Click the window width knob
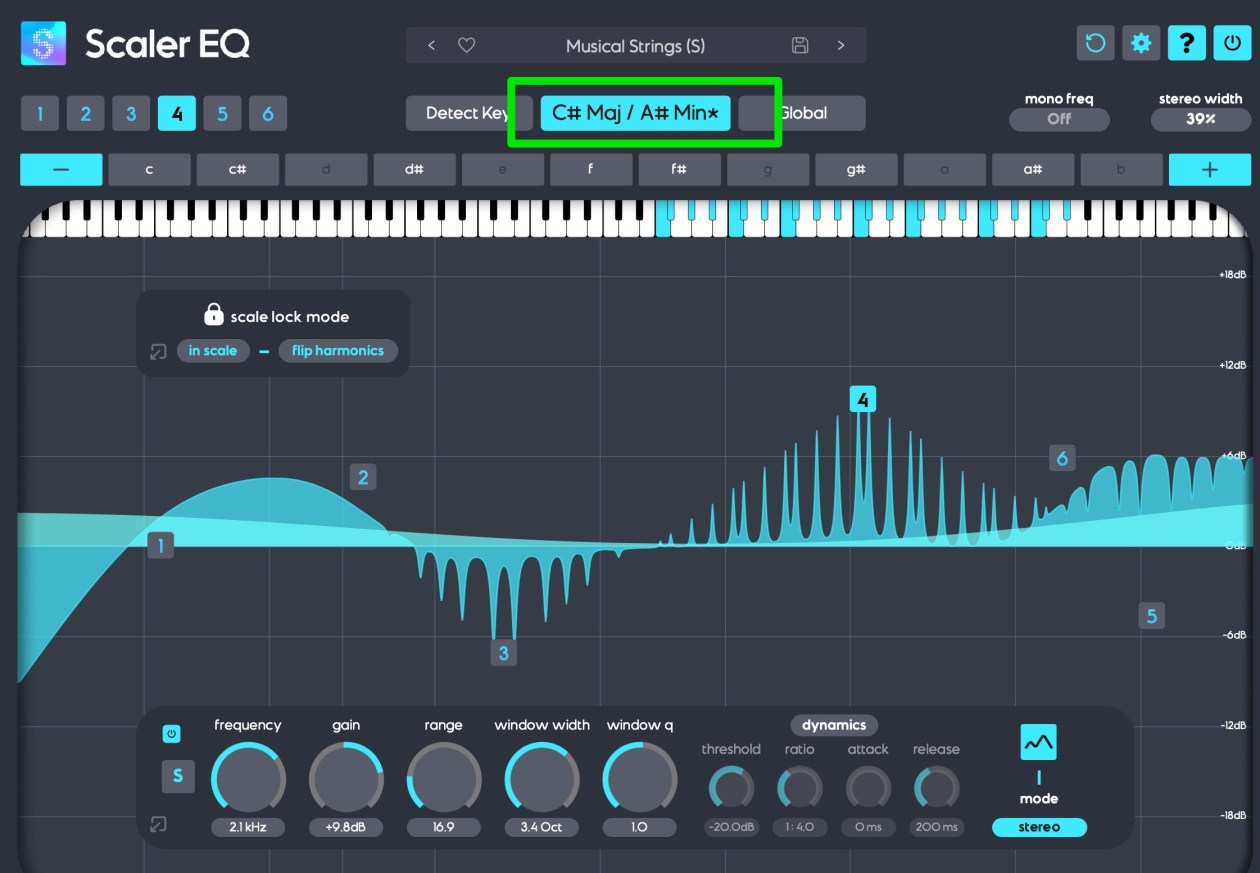Screen dimensions: 1260x873 542,778
